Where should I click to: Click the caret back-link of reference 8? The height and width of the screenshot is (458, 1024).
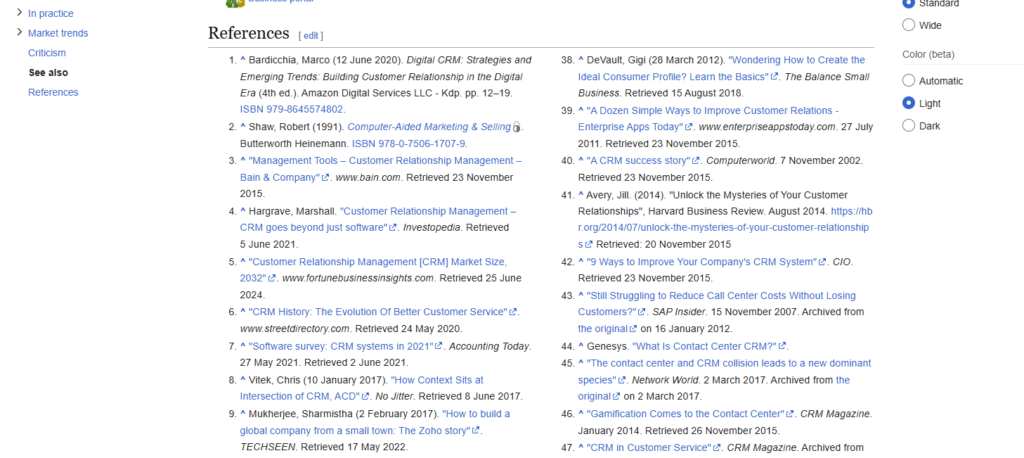[x=243, y=380]
